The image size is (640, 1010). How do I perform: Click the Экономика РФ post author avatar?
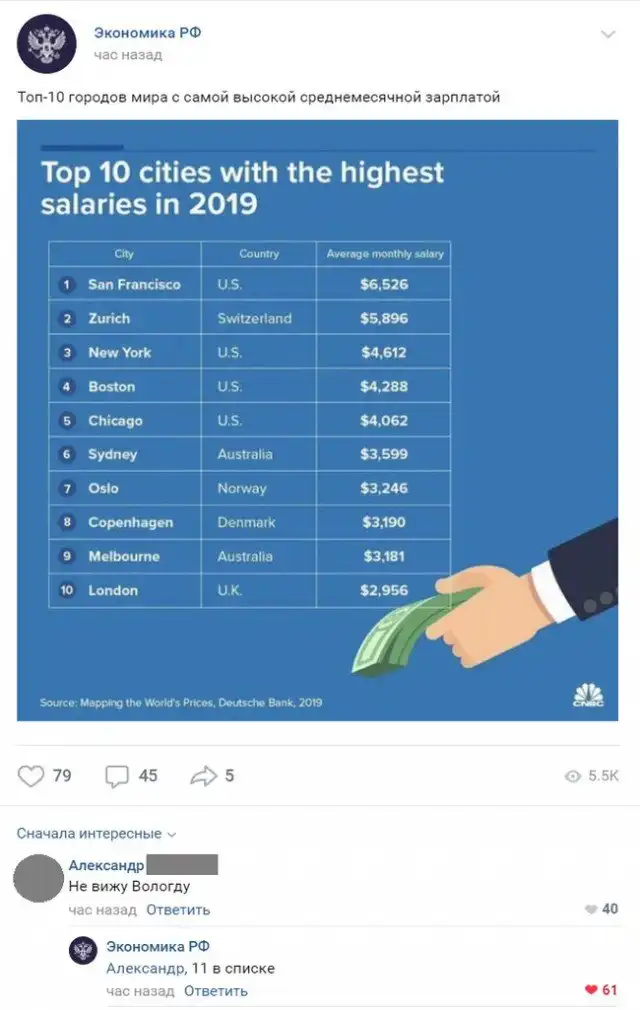45,45
